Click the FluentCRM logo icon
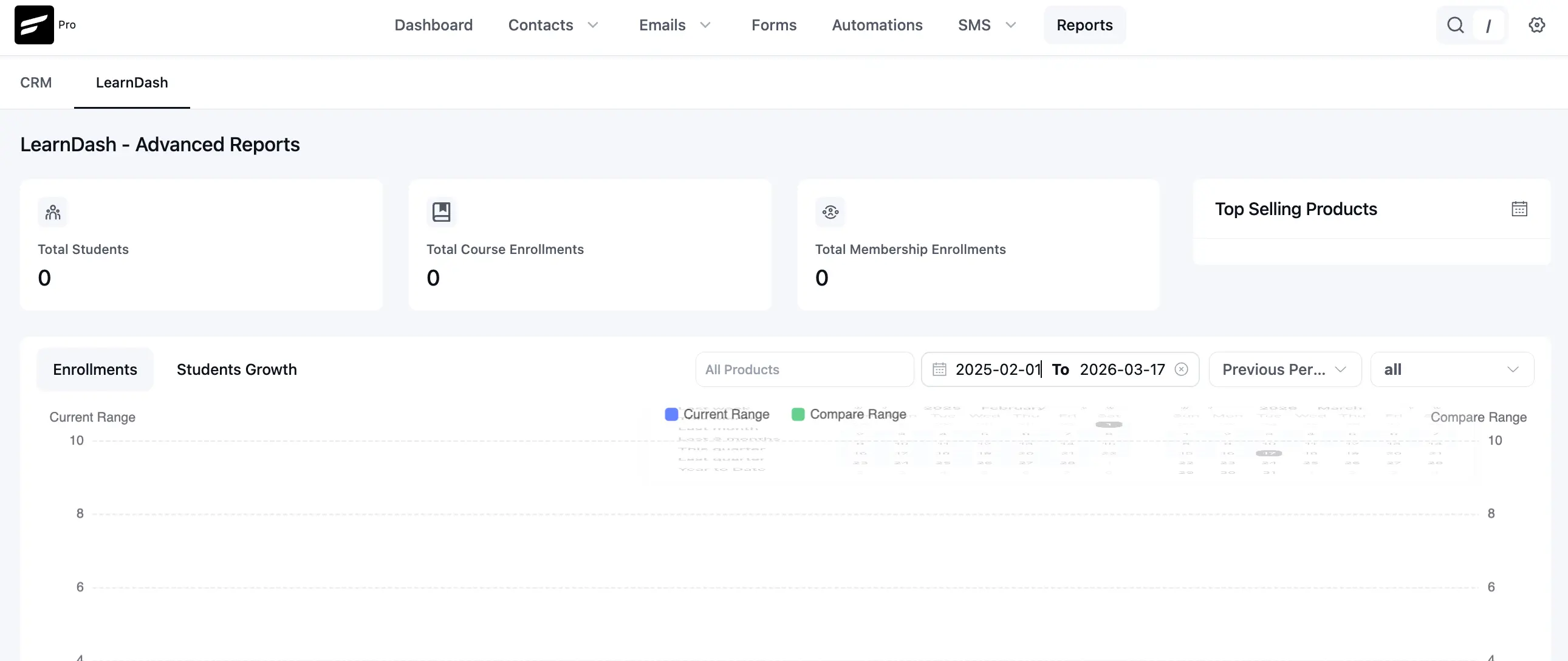The image size is (1568, 661). tap(34, 25)
